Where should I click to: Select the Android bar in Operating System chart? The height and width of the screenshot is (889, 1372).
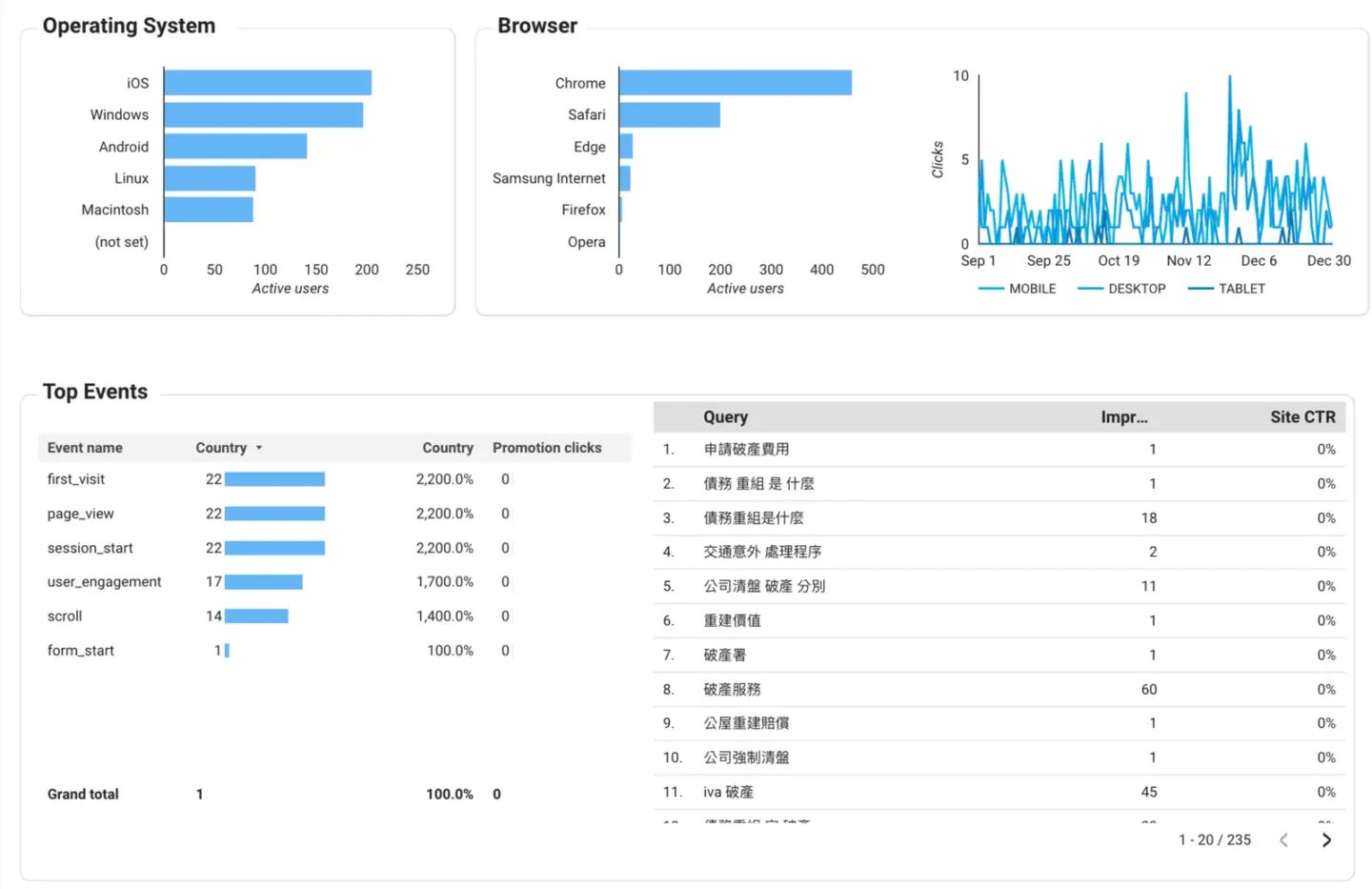tap(235, 147)
